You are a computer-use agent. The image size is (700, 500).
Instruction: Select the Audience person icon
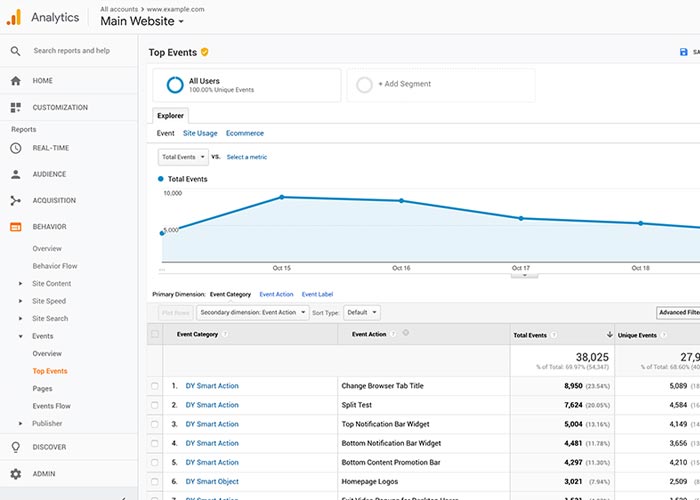15,174
